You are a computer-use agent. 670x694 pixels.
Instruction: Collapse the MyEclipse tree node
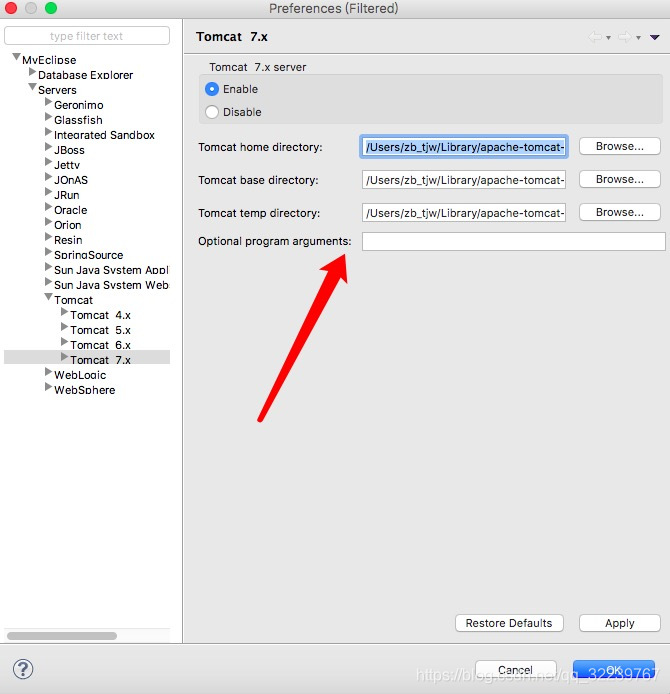16,57
